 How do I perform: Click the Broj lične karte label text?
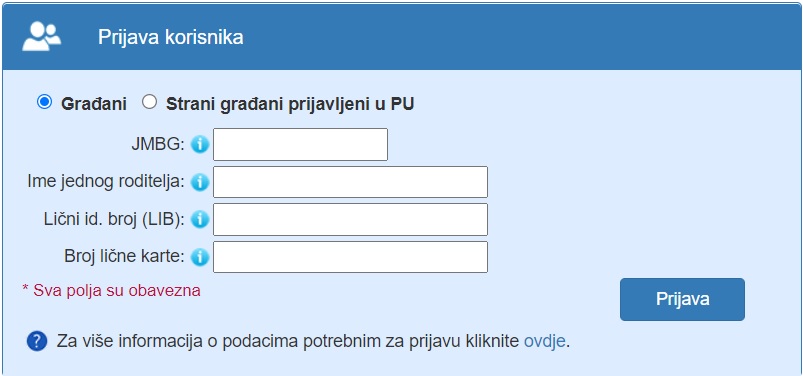[x=124, y=256]
